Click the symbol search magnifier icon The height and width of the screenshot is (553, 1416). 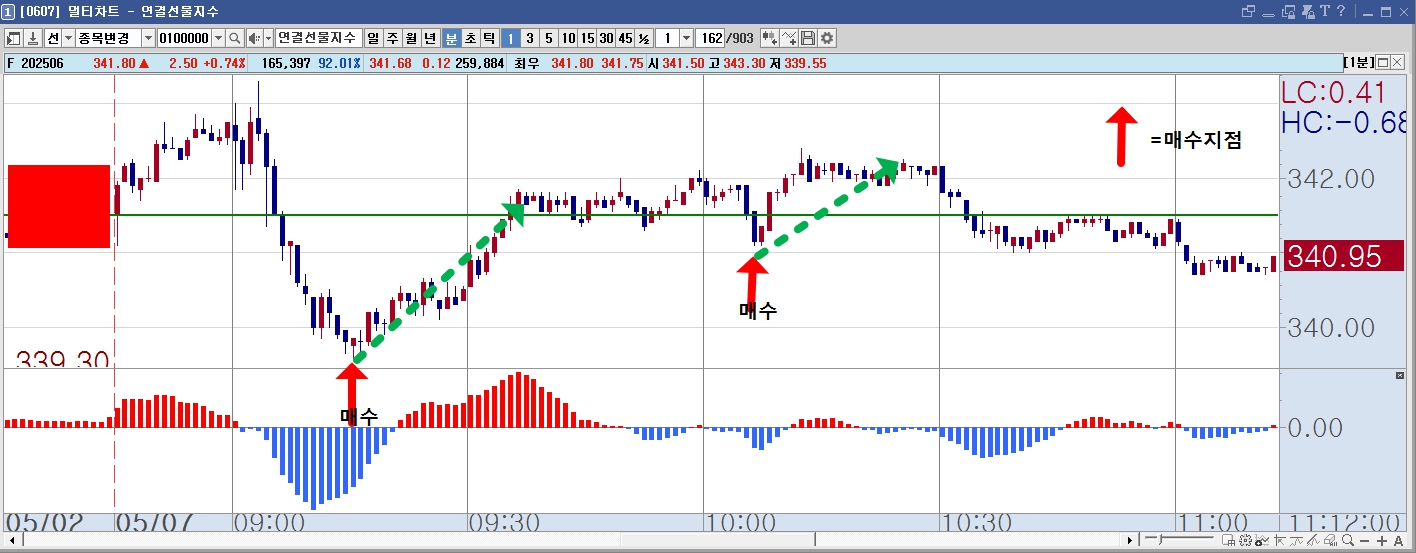click(234, 38)
